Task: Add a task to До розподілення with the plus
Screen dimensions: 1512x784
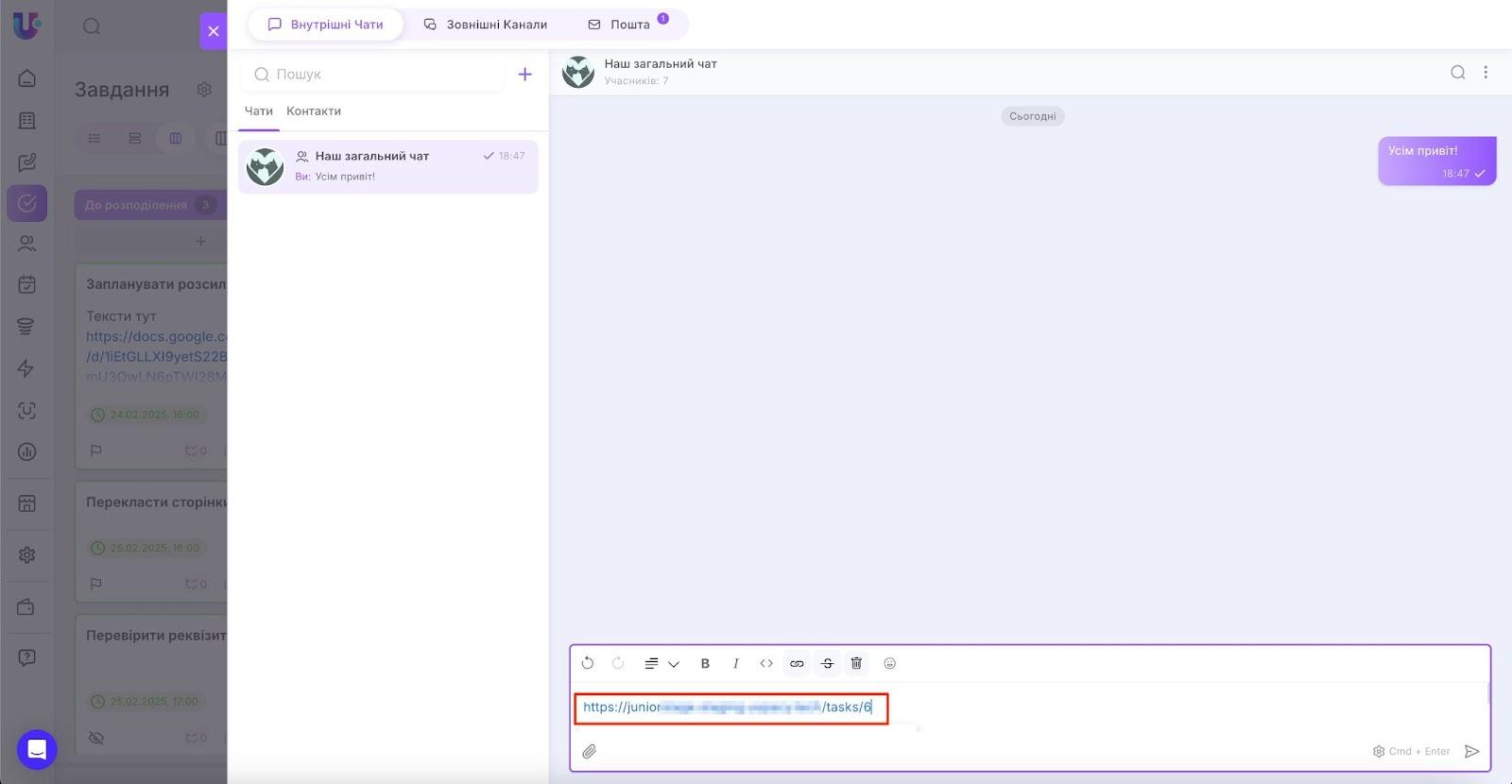Action: (200, 241)
